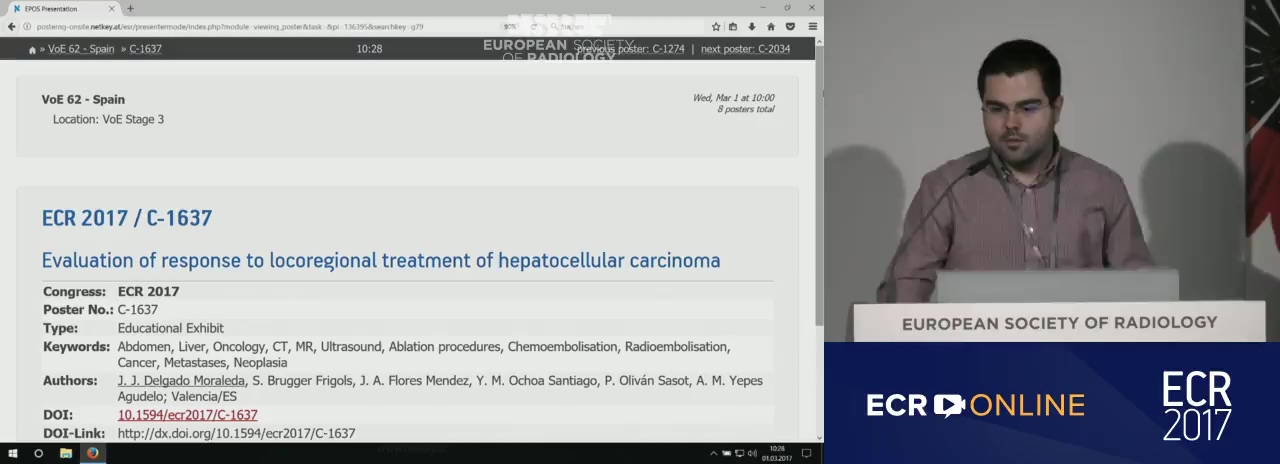1280x464 pixels.
Task: Select the EPOS Presentation tab
Action: [63, 9]
